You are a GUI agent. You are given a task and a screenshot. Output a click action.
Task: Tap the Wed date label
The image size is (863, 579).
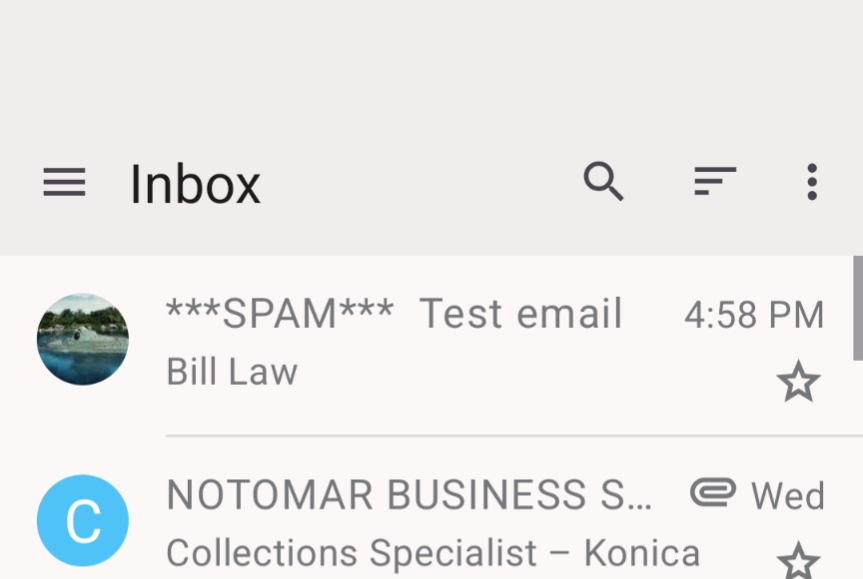[788, 496]
